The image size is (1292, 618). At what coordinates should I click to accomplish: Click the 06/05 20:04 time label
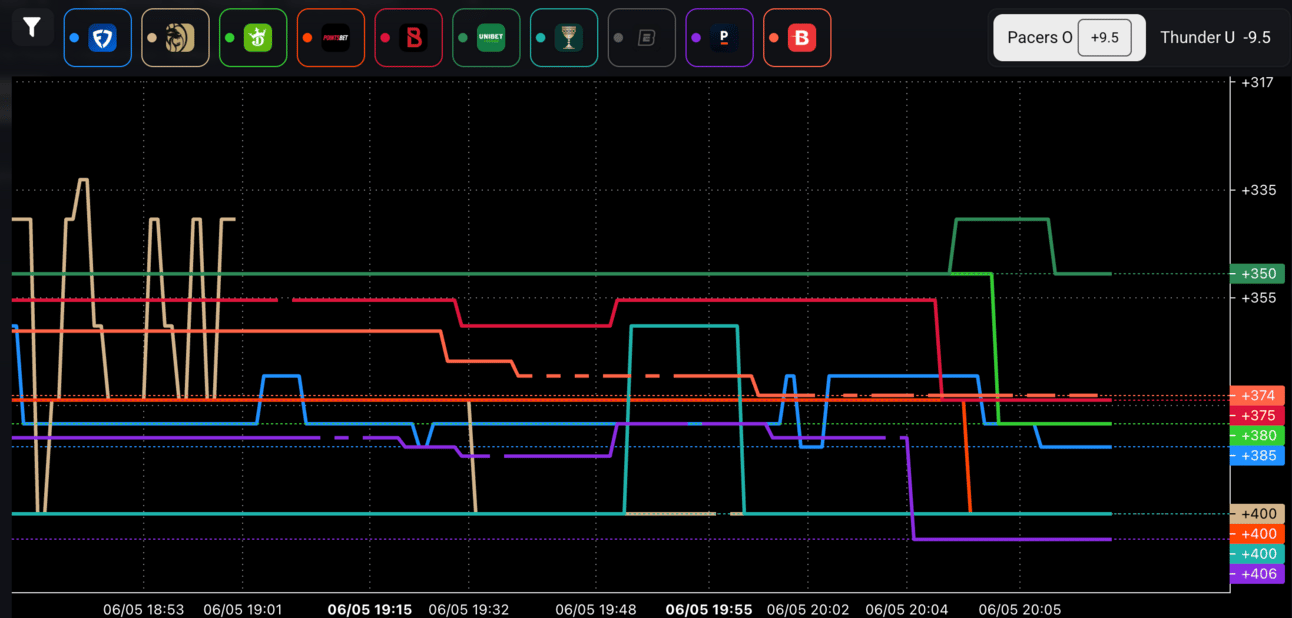(x=907, y=609)
